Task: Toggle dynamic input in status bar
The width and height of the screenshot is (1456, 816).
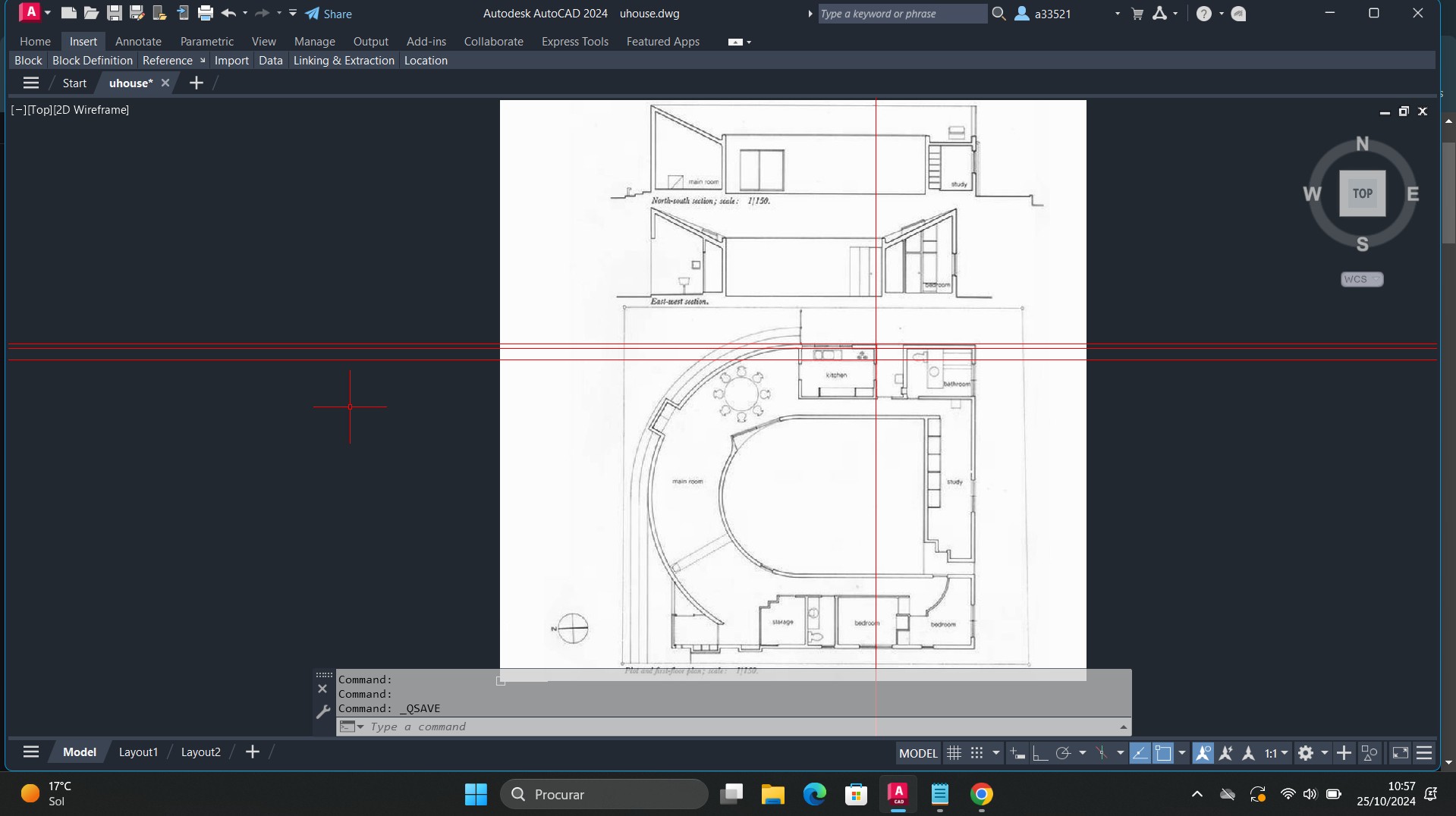Action: click(x=1017, y=753)
